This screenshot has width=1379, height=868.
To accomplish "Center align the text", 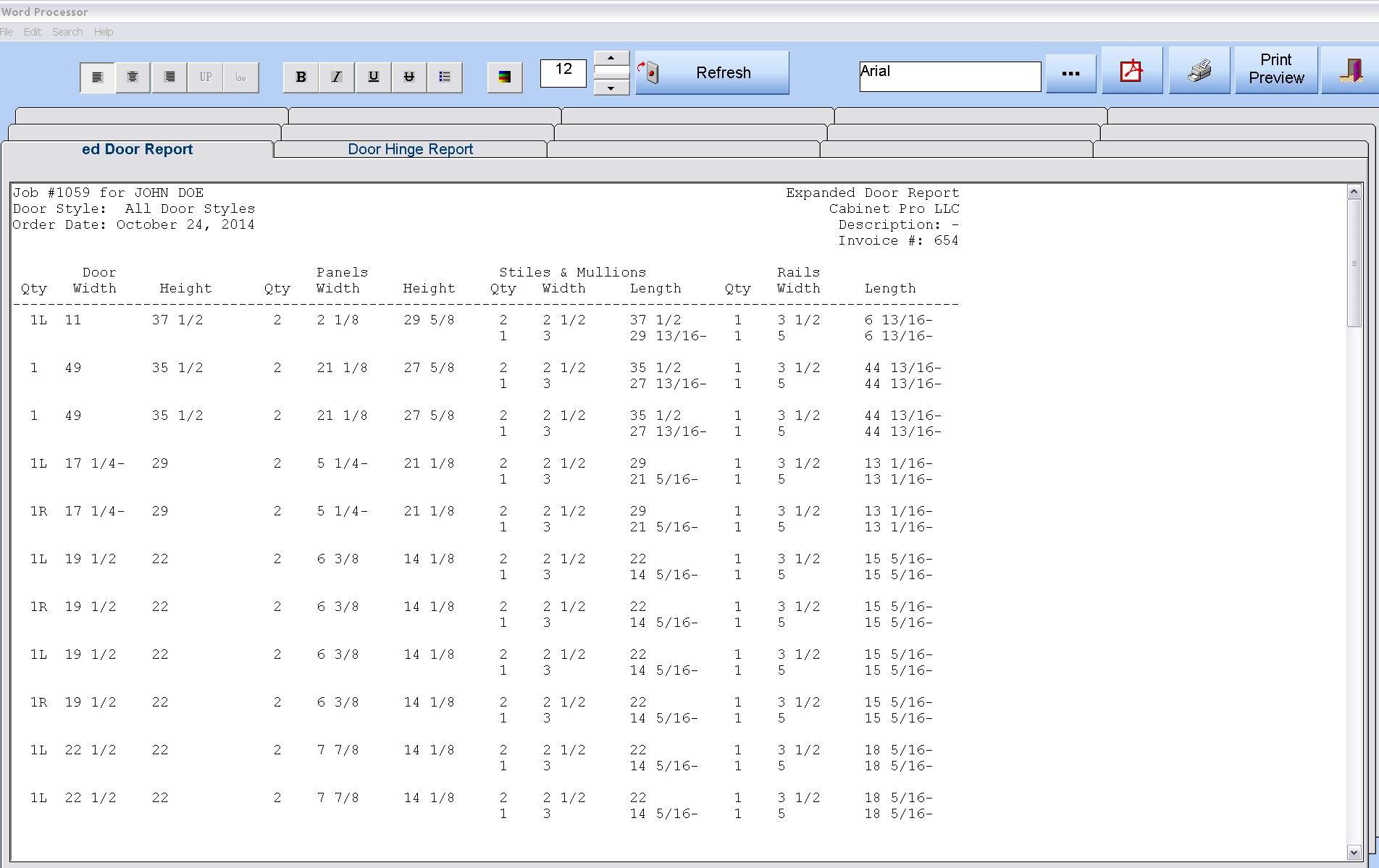I will (133, 77).
